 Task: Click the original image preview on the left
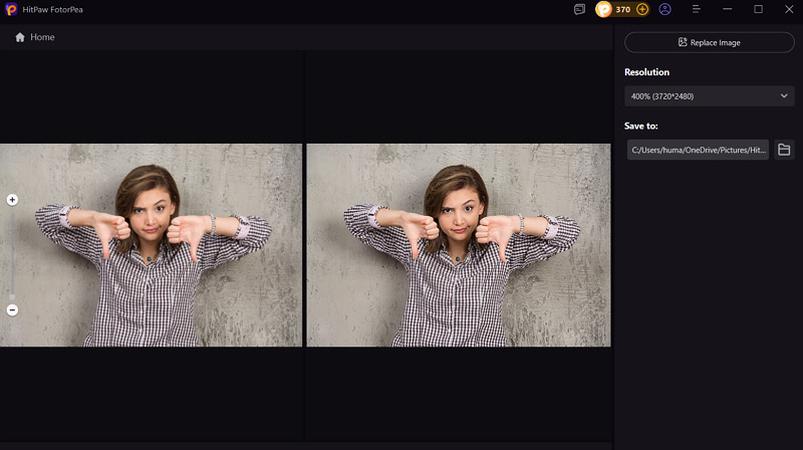(151, 245)
